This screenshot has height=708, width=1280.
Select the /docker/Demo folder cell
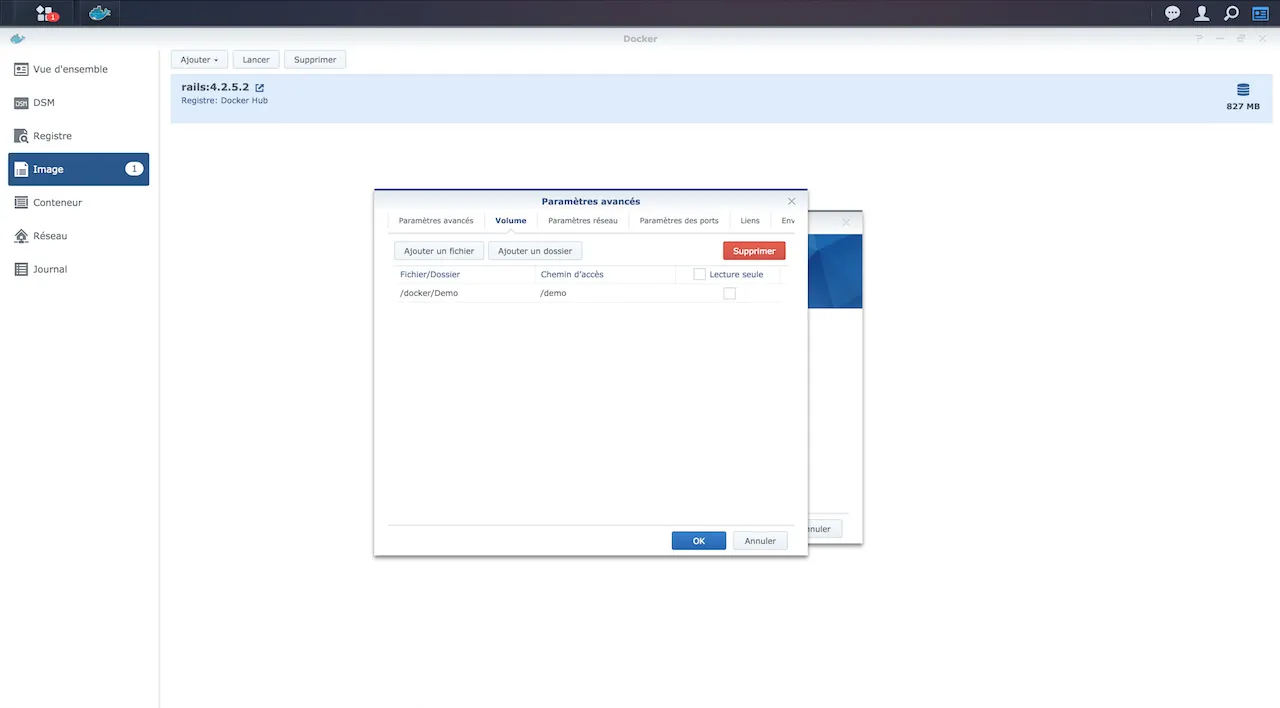pos(464,293)
